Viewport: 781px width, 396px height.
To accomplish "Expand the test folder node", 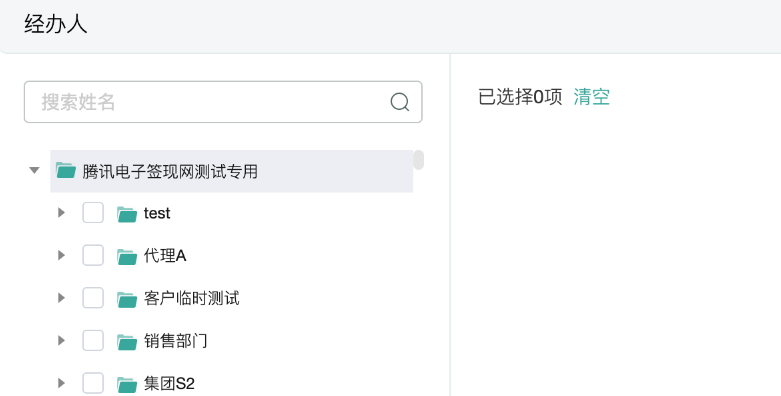I will (x=61, y=213).
